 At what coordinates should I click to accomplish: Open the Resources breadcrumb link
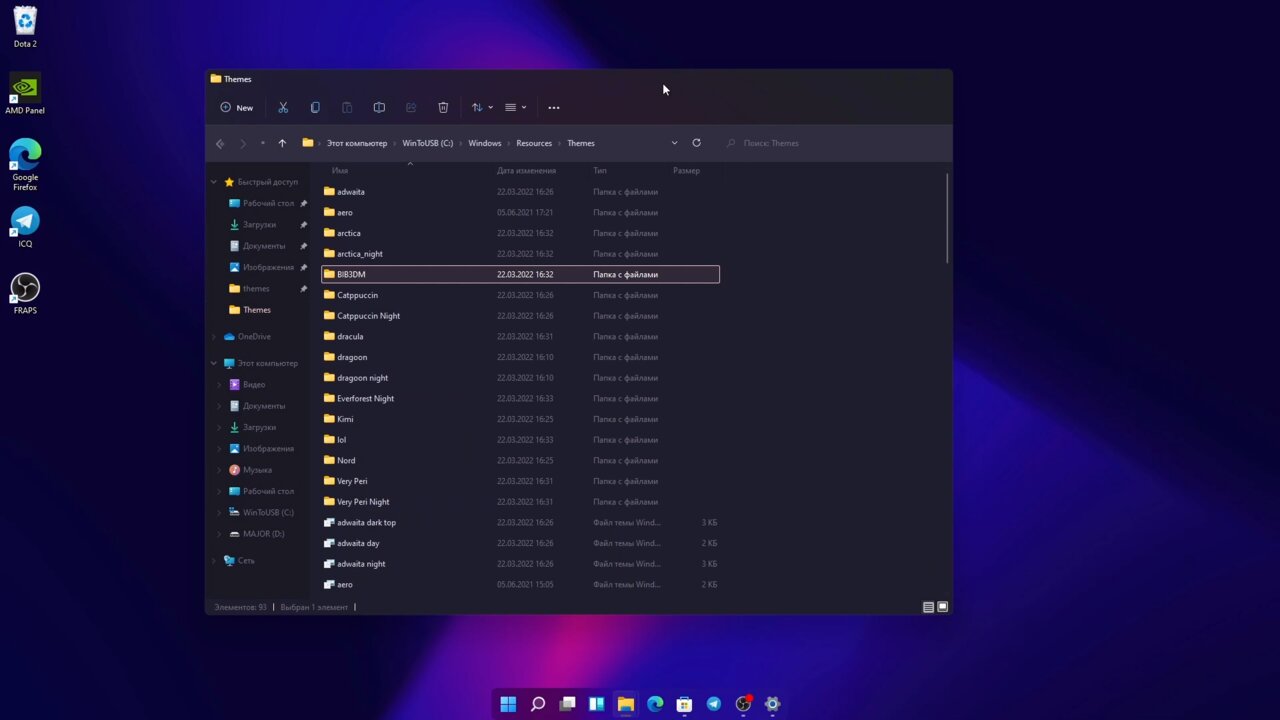click(533, 143)
